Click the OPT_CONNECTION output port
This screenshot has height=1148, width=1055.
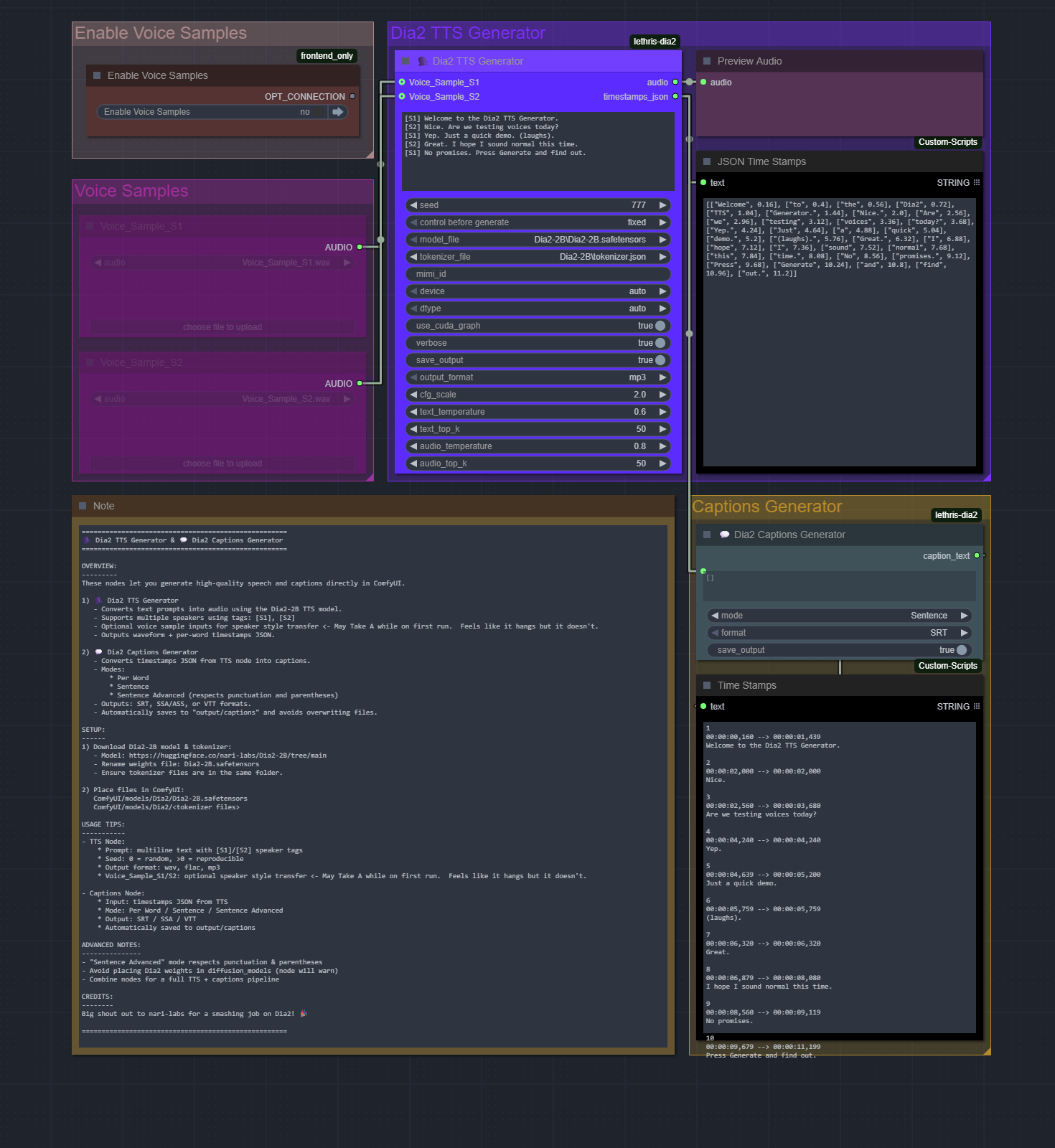coord(352,96)
